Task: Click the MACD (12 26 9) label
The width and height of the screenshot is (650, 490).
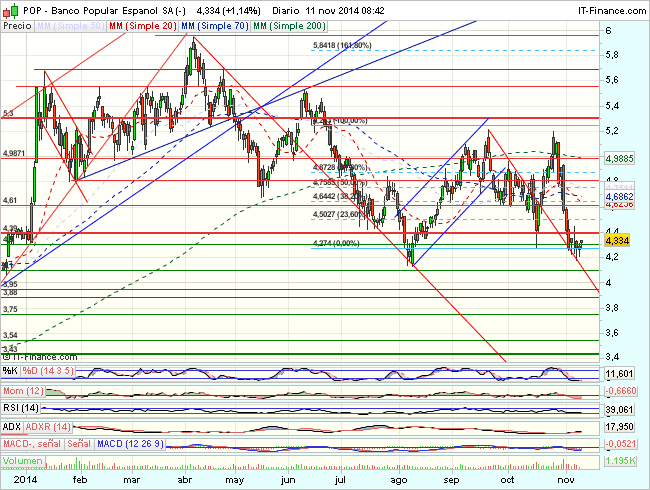Action: [130, 444]
